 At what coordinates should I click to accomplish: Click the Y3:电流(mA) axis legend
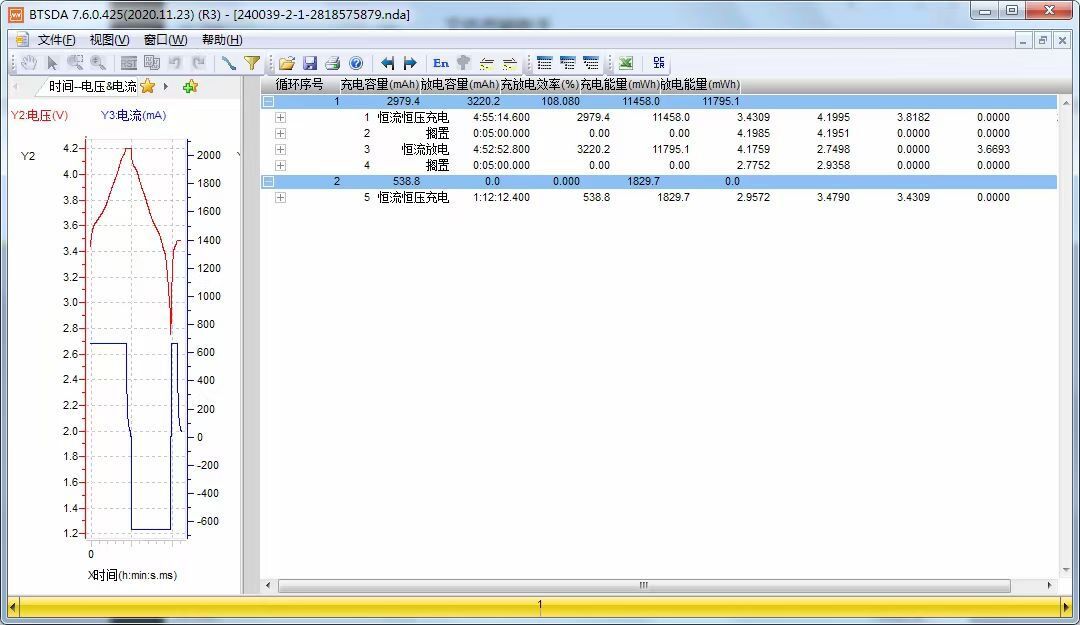(133, 115)
